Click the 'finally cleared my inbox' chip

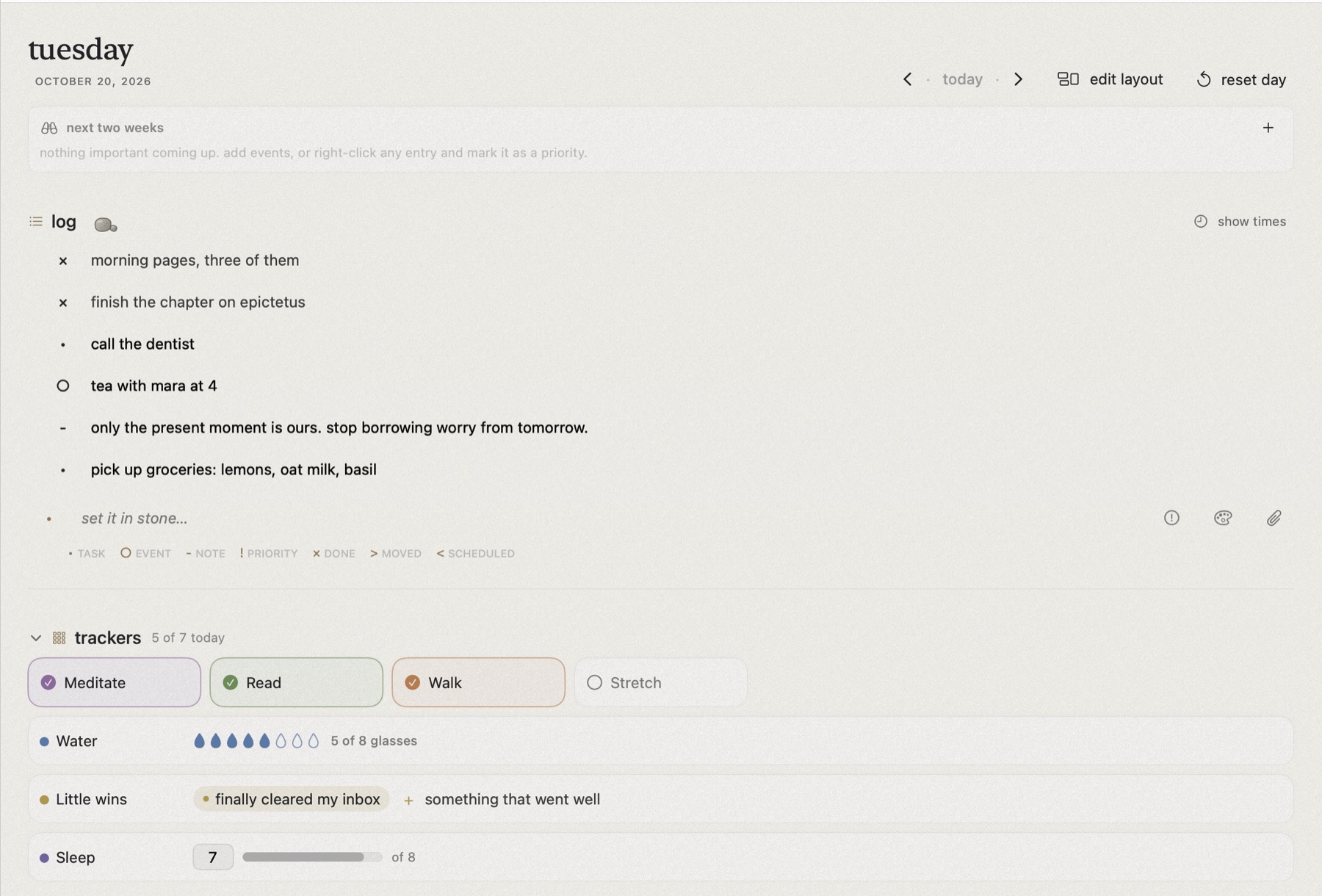click(x=292, y=799)
